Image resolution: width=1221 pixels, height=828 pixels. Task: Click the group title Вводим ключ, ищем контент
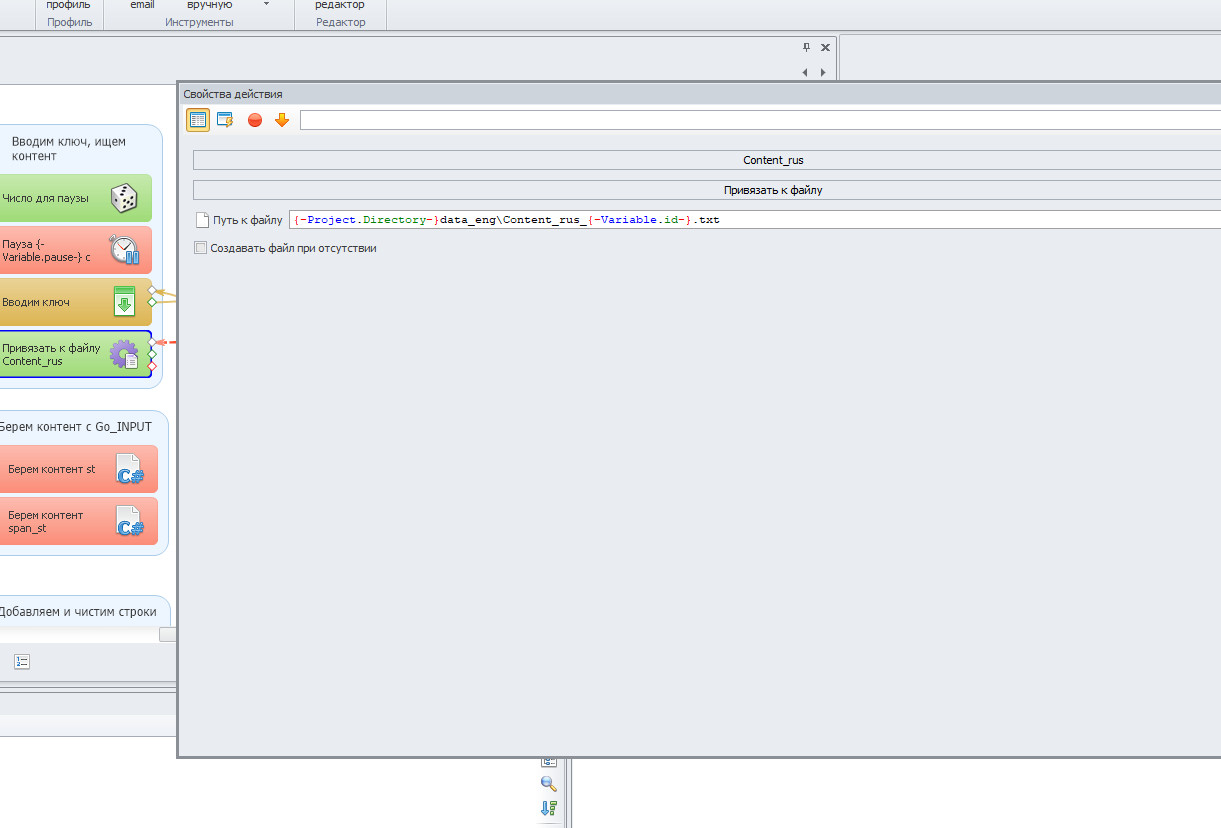tap(69, 149)
